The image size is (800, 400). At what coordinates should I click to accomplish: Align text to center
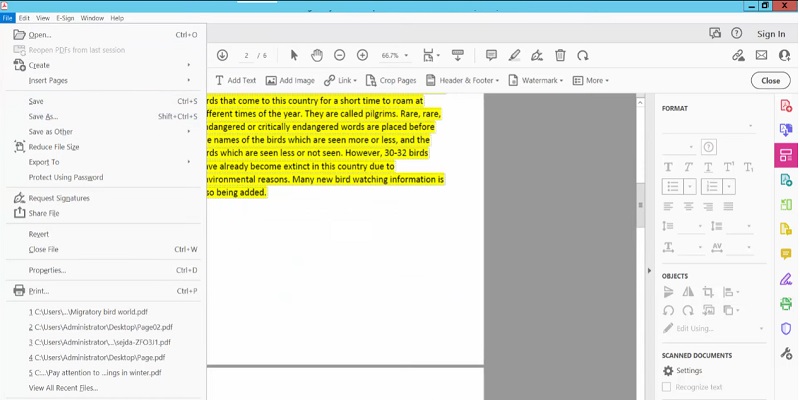688,207
